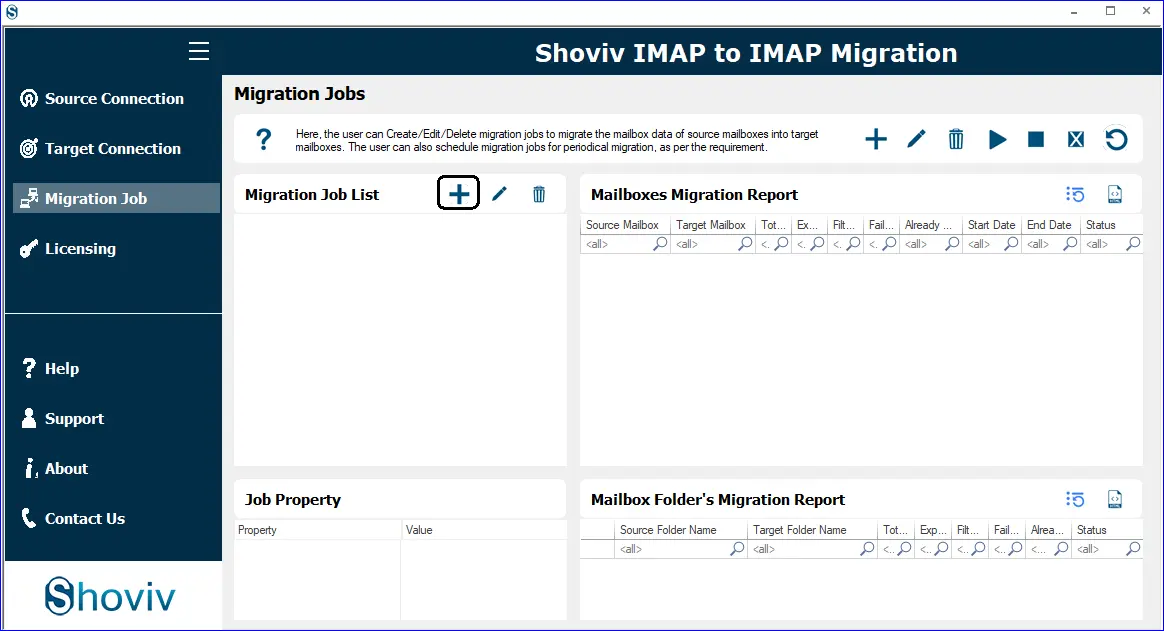Edit job pencil in Migration Job List
1164x631 pixels.
click(x=499, y=194)
